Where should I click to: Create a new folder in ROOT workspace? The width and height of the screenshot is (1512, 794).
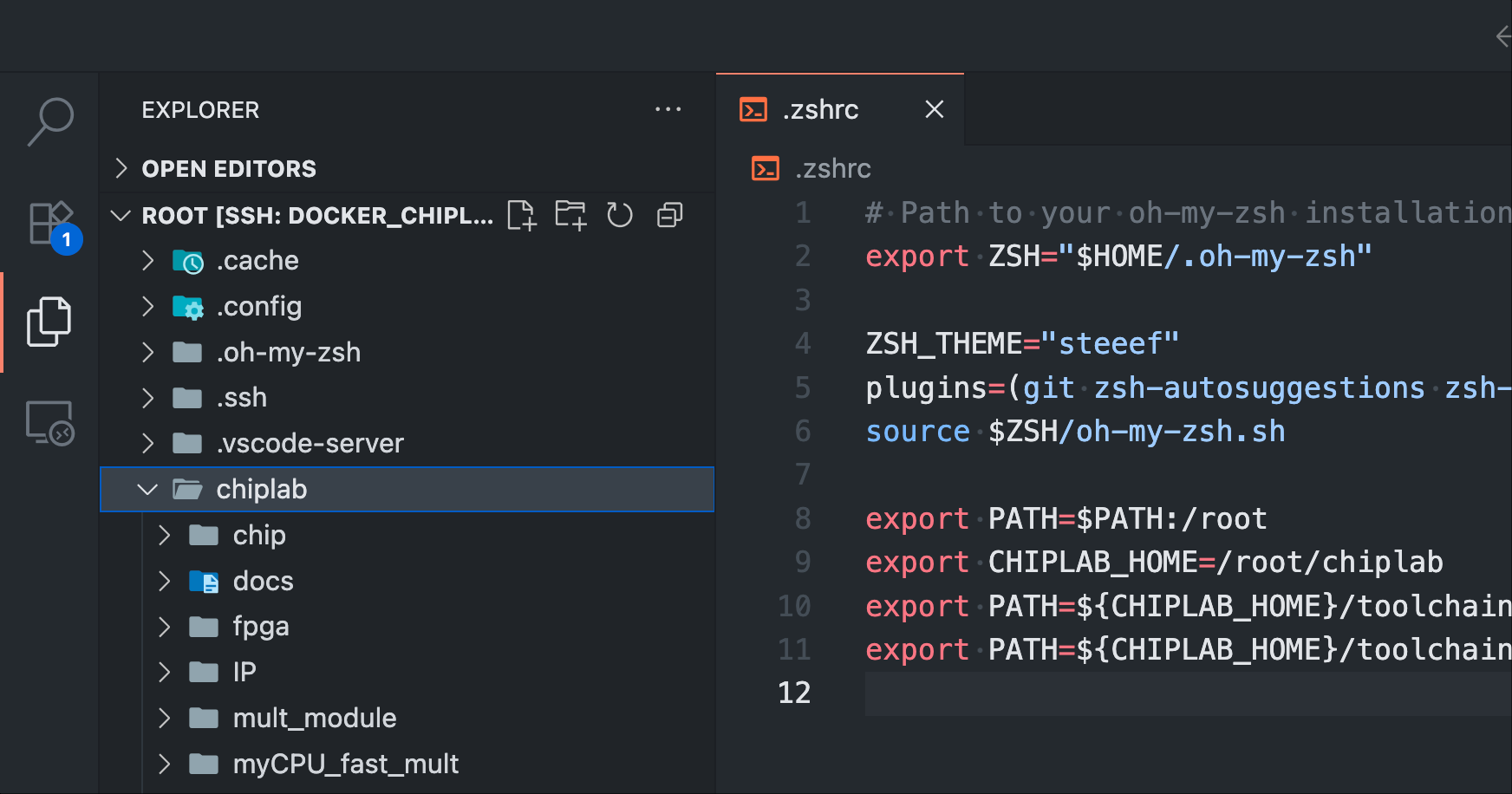(570, 215)
